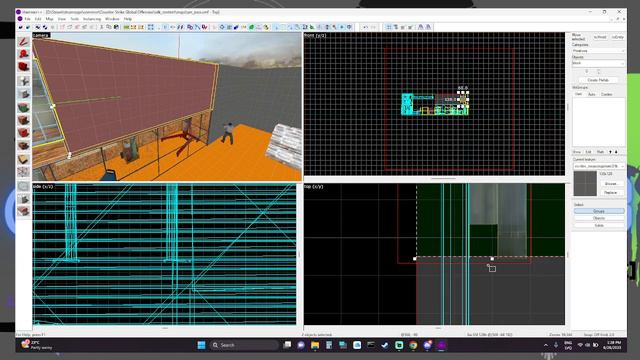
Task: Select the Camera tool in left toolbar
Action: click(23, 67)
